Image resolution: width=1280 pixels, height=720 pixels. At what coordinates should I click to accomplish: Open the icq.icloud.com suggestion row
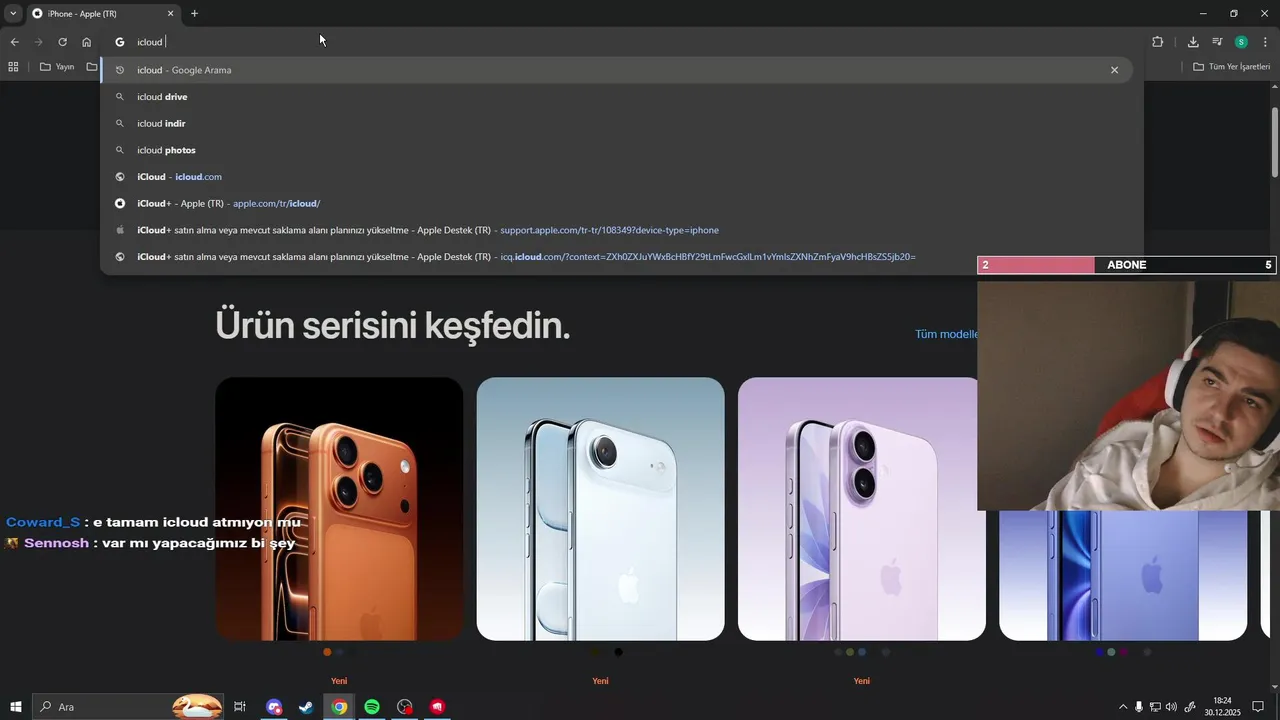pos(616,257)
